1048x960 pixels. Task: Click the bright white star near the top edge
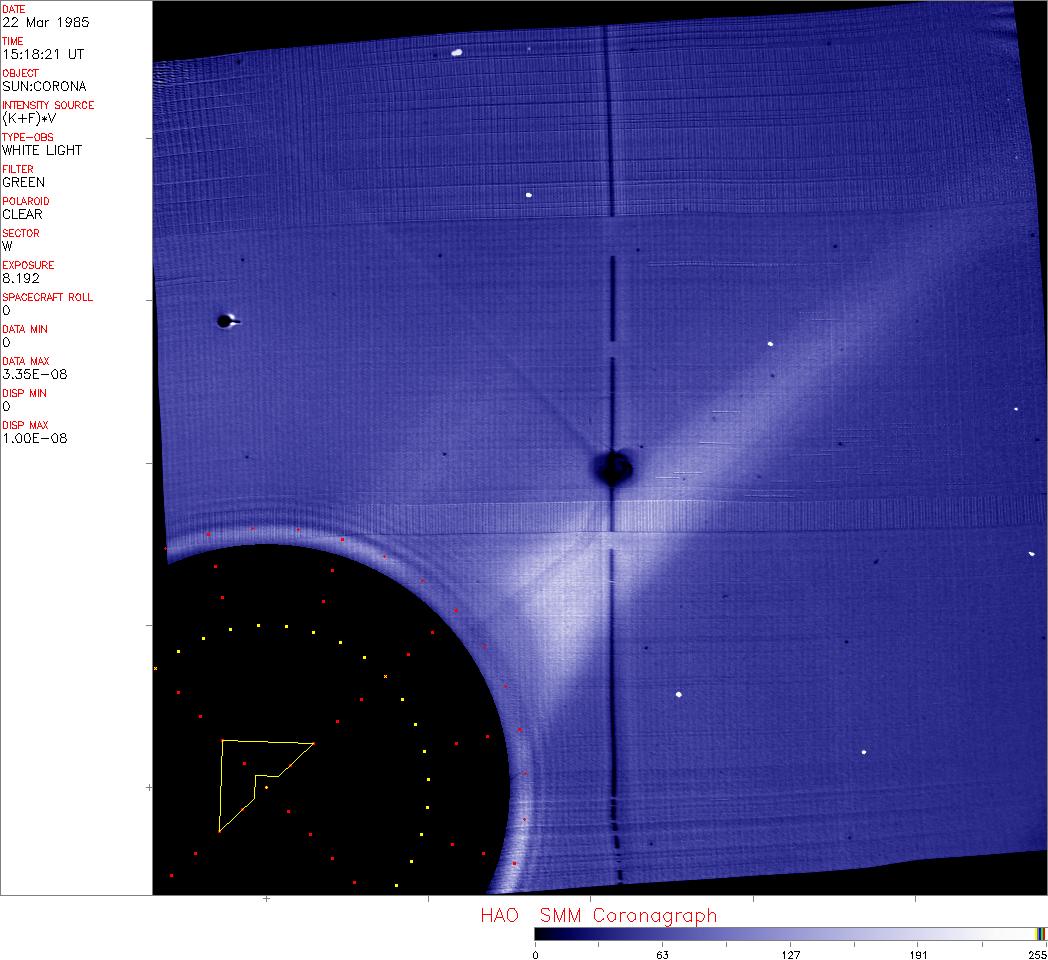[x=457, y=52]
